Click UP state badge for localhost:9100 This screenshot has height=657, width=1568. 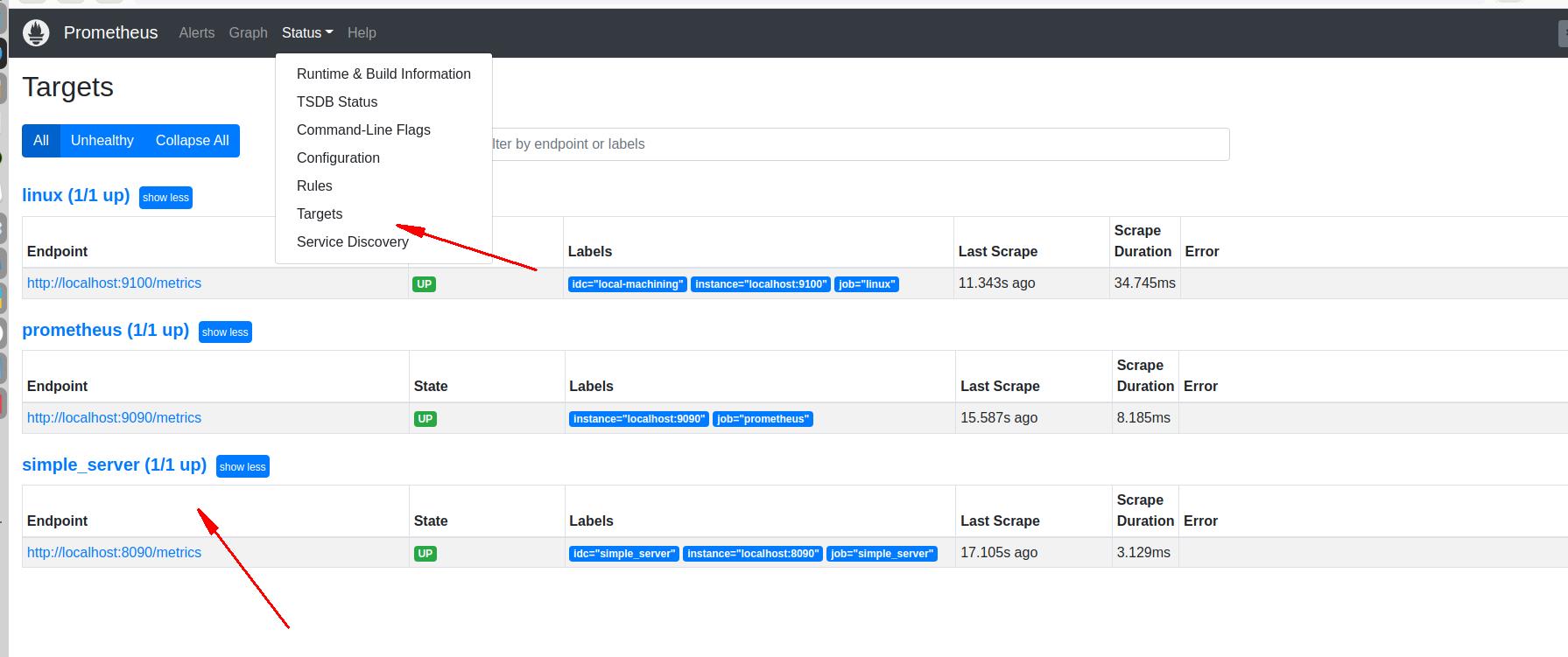[425, 284]
